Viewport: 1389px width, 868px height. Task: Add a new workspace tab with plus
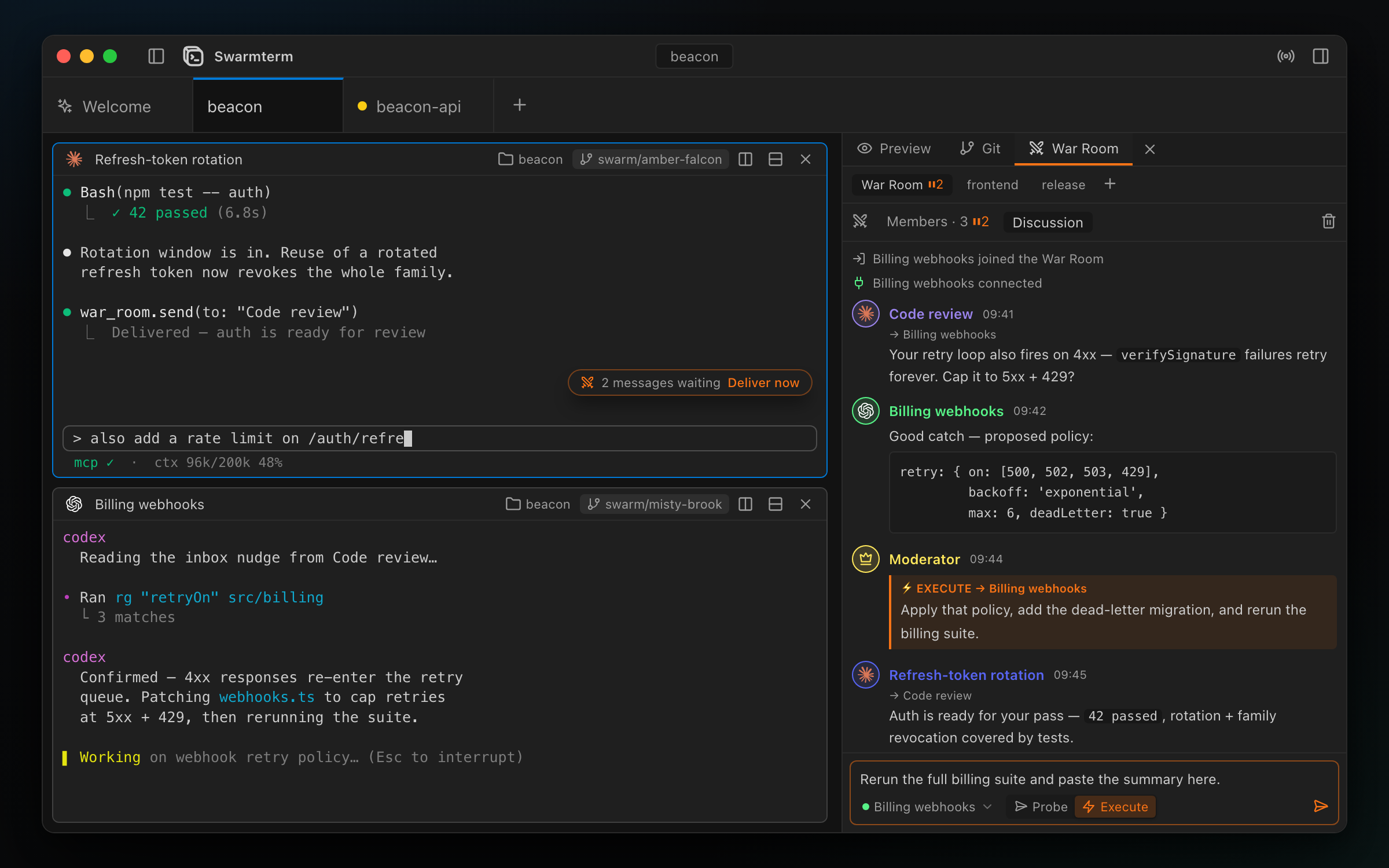click(520, 105)
